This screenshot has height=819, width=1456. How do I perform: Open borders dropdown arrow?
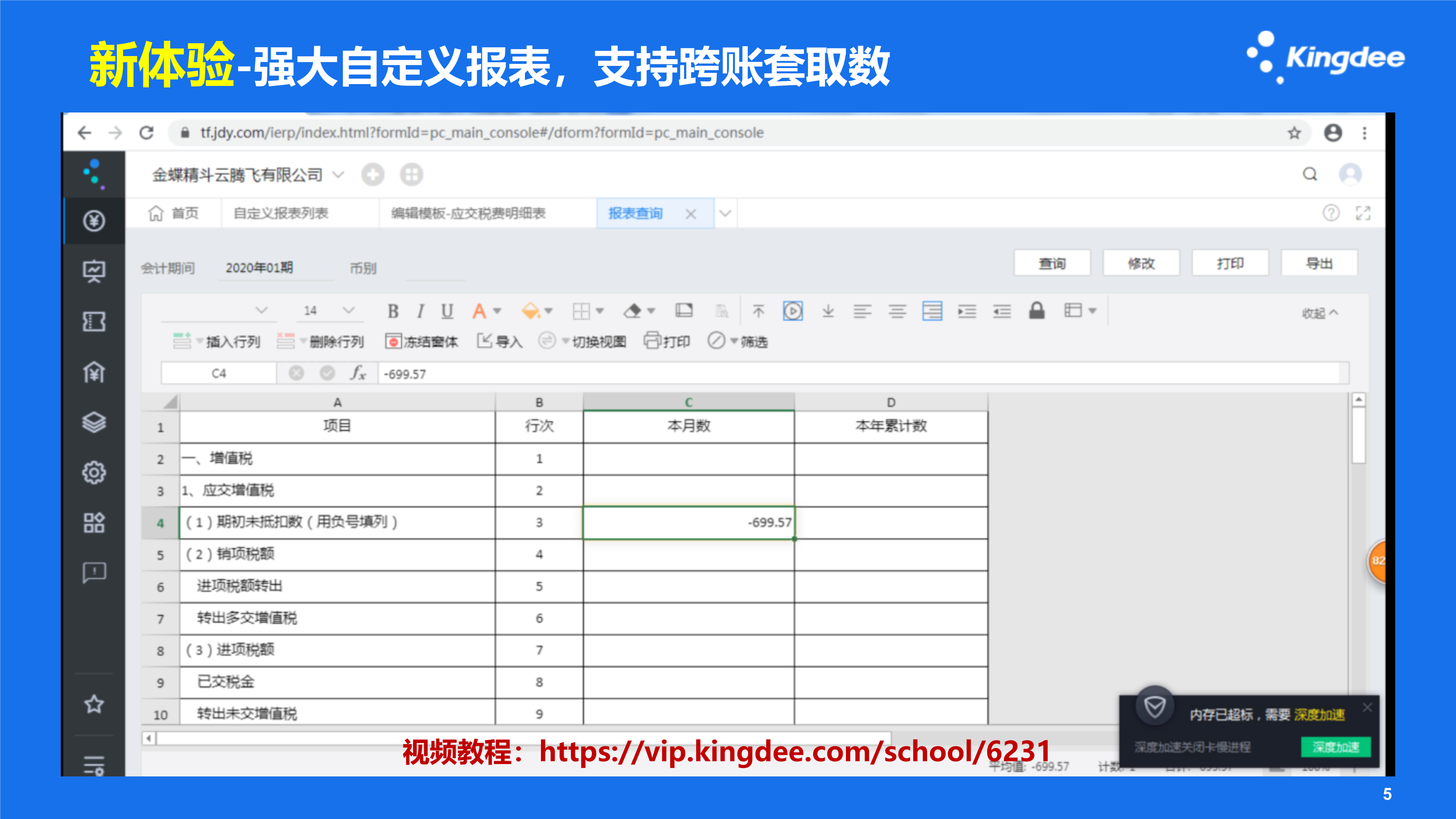600,311
